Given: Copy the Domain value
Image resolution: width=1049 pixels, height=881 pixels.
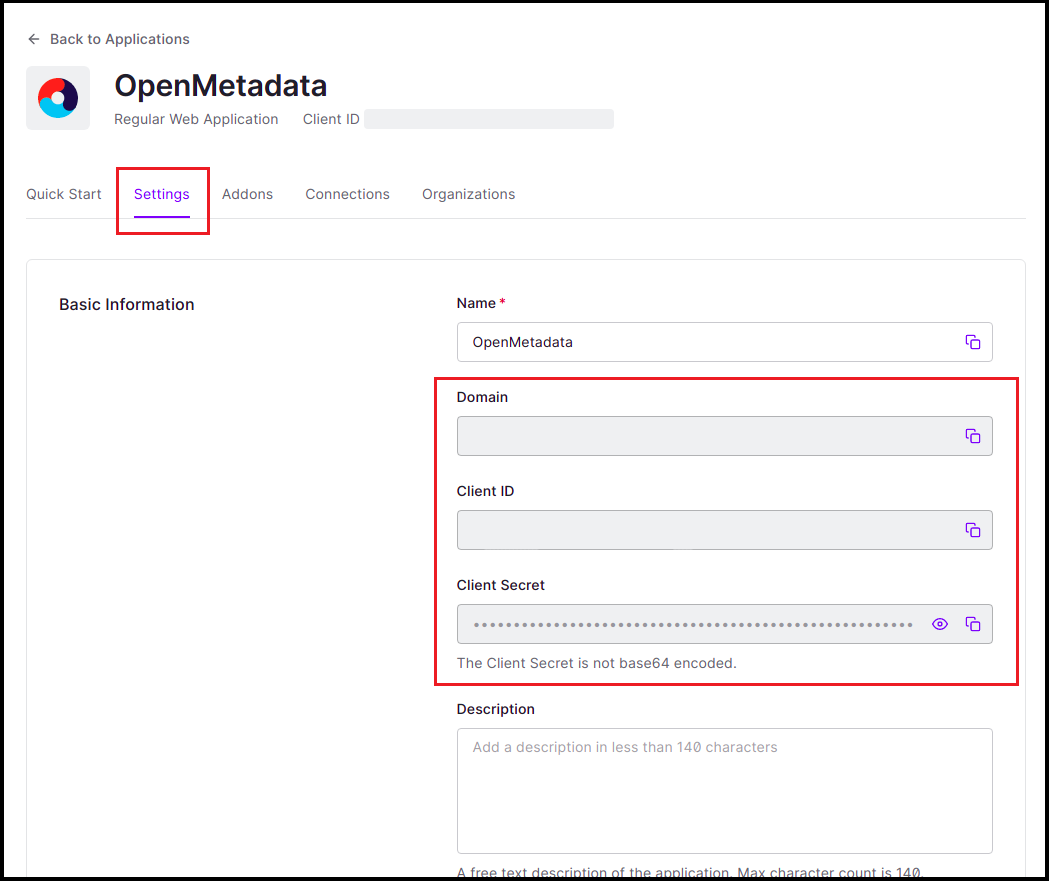Looking at the screenshot, I should coord(972,436).
